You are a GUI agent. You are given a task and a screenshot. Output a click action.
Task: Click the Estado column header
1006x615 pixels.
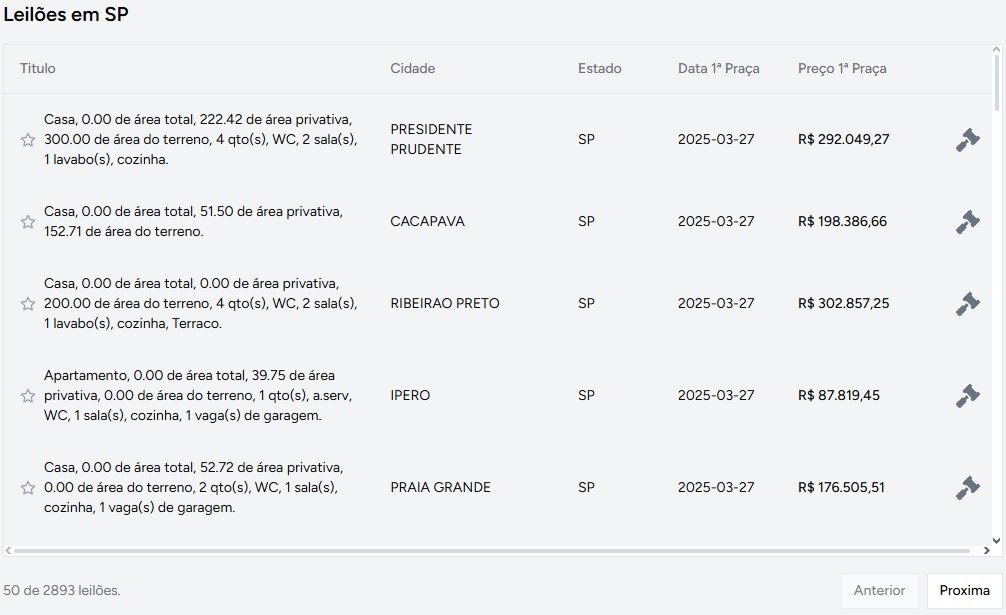(x=599, y=69)
